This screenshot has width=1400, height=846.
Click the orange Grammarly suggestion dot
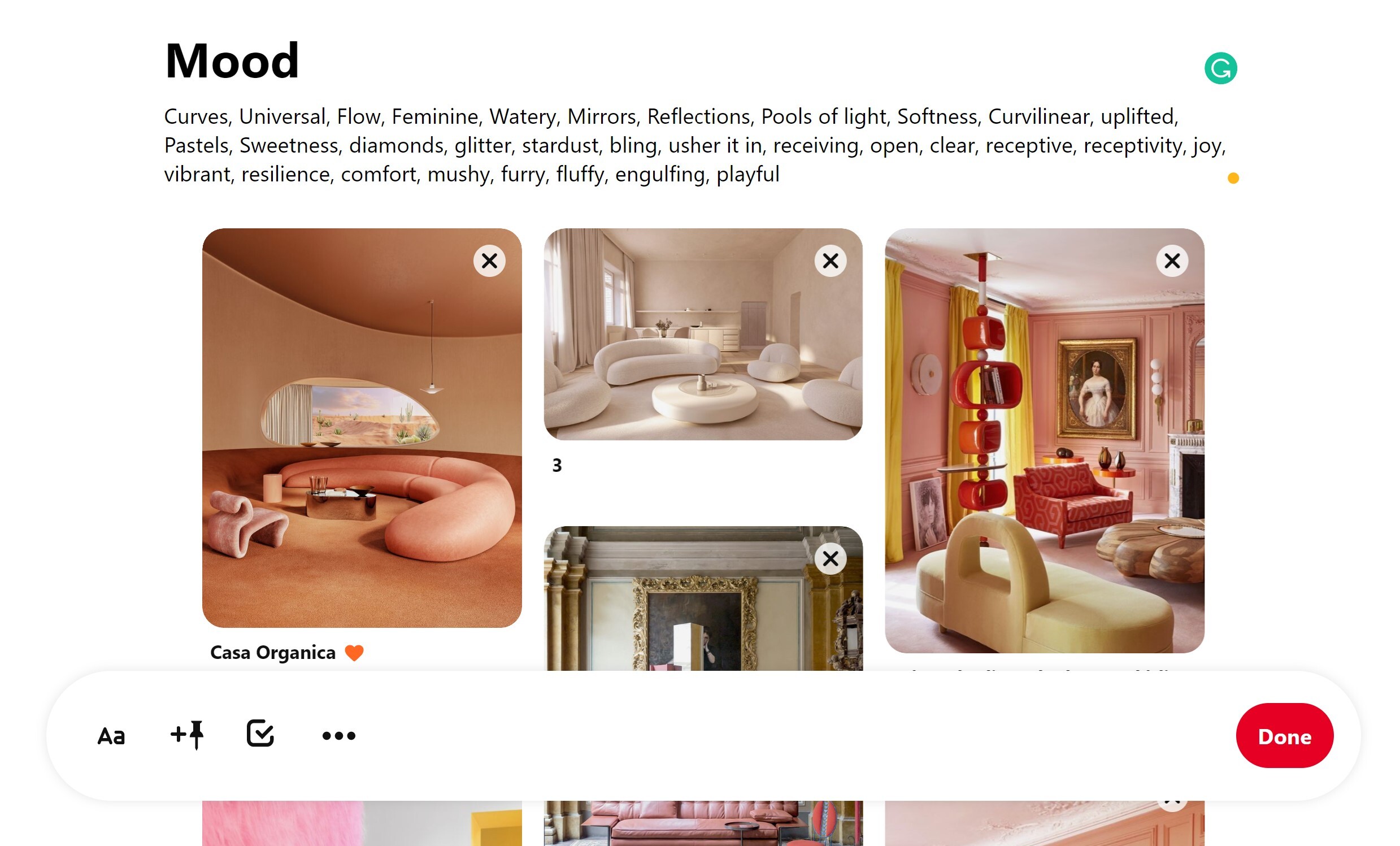point(1233,178)
